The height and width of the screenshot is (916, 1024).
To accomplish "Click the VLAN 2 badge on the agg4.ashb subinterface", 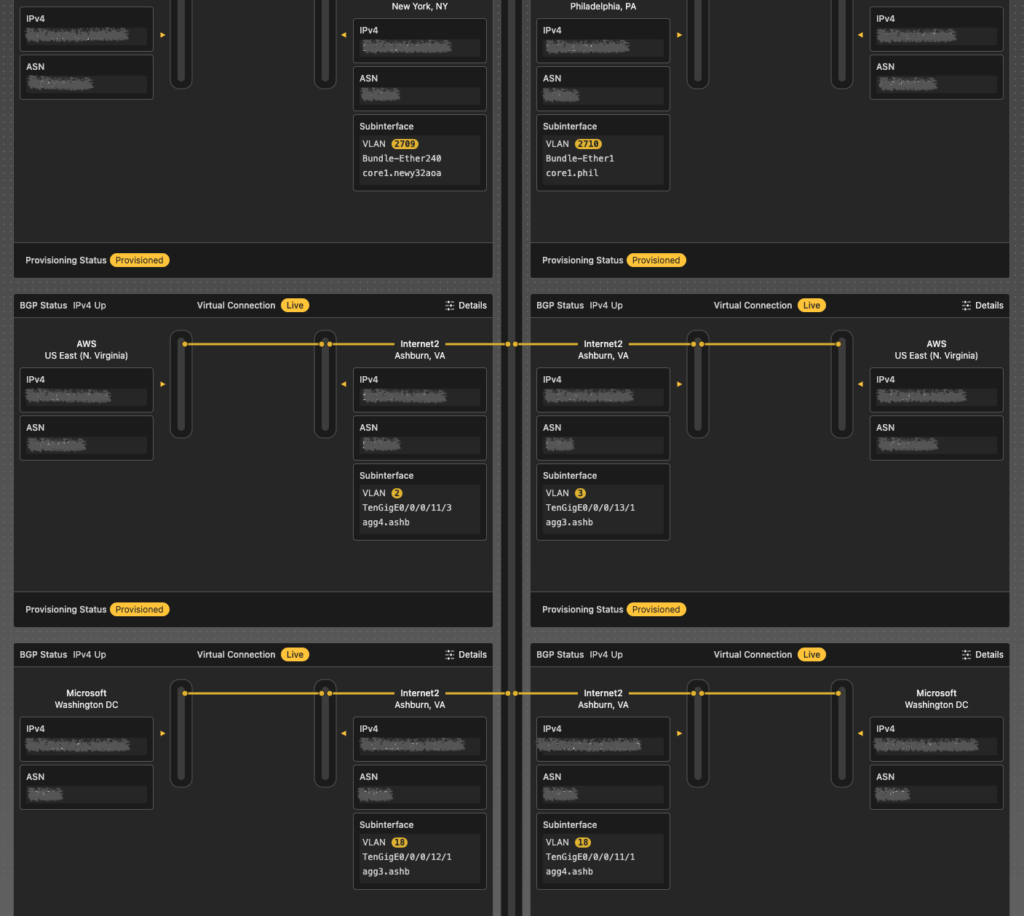I will coord(399,493).
